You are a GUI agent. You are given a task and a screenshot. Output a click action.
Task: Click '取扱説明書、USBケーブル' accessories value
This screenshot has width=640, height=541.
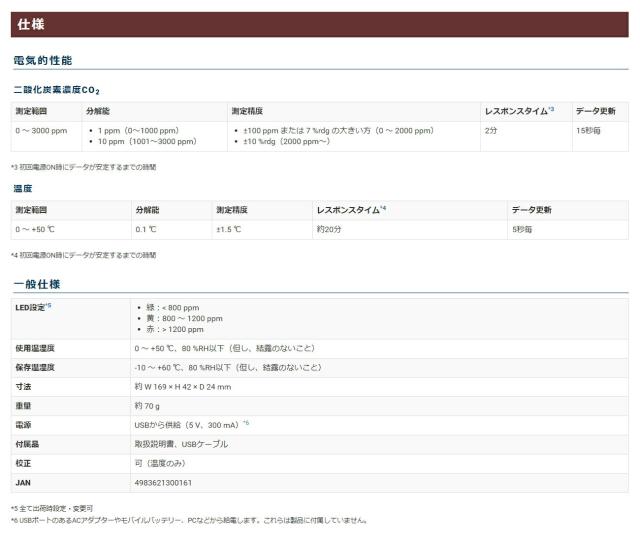tap(181, 444)
